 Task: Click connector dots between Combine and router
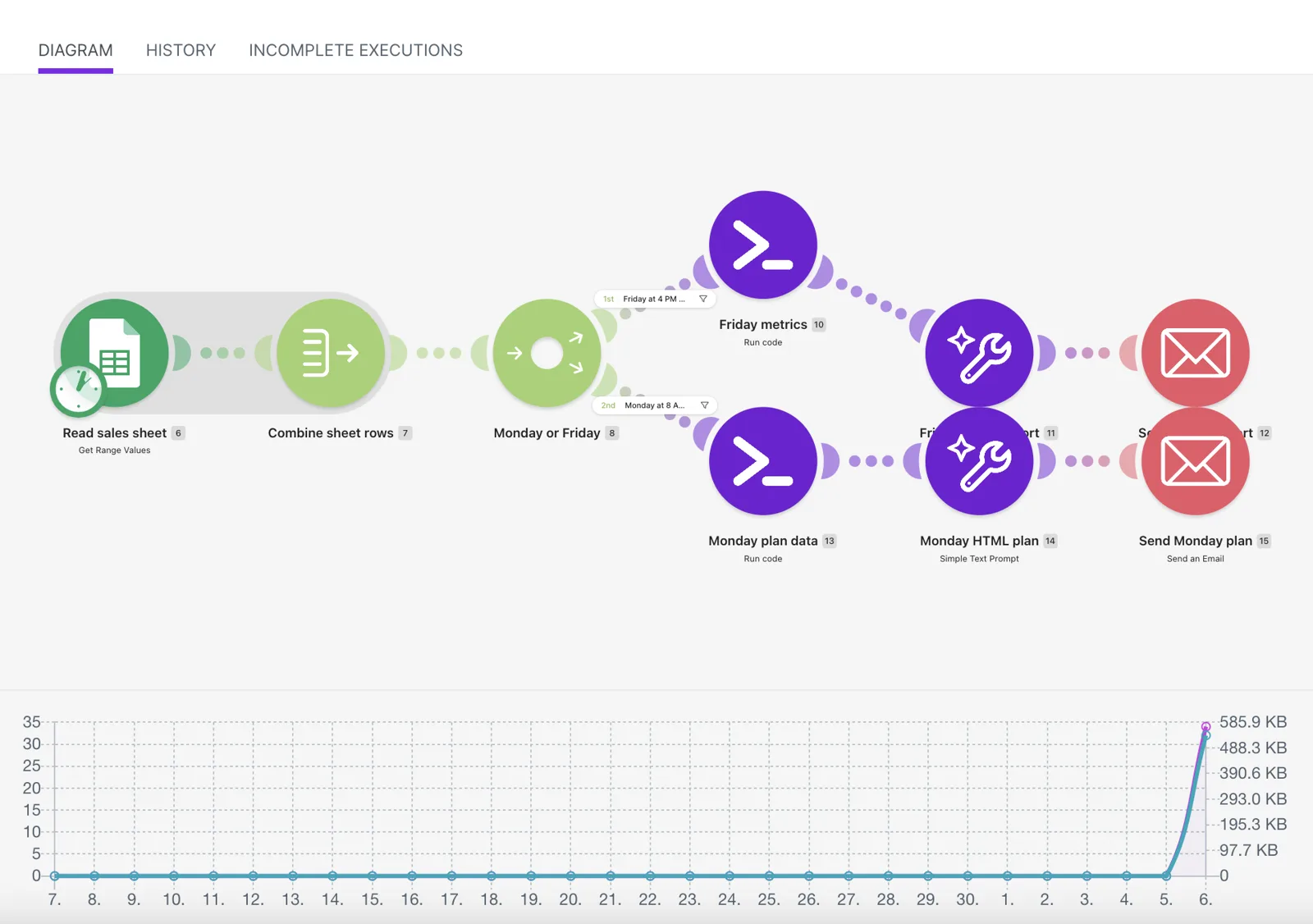(x=439, y=353)
